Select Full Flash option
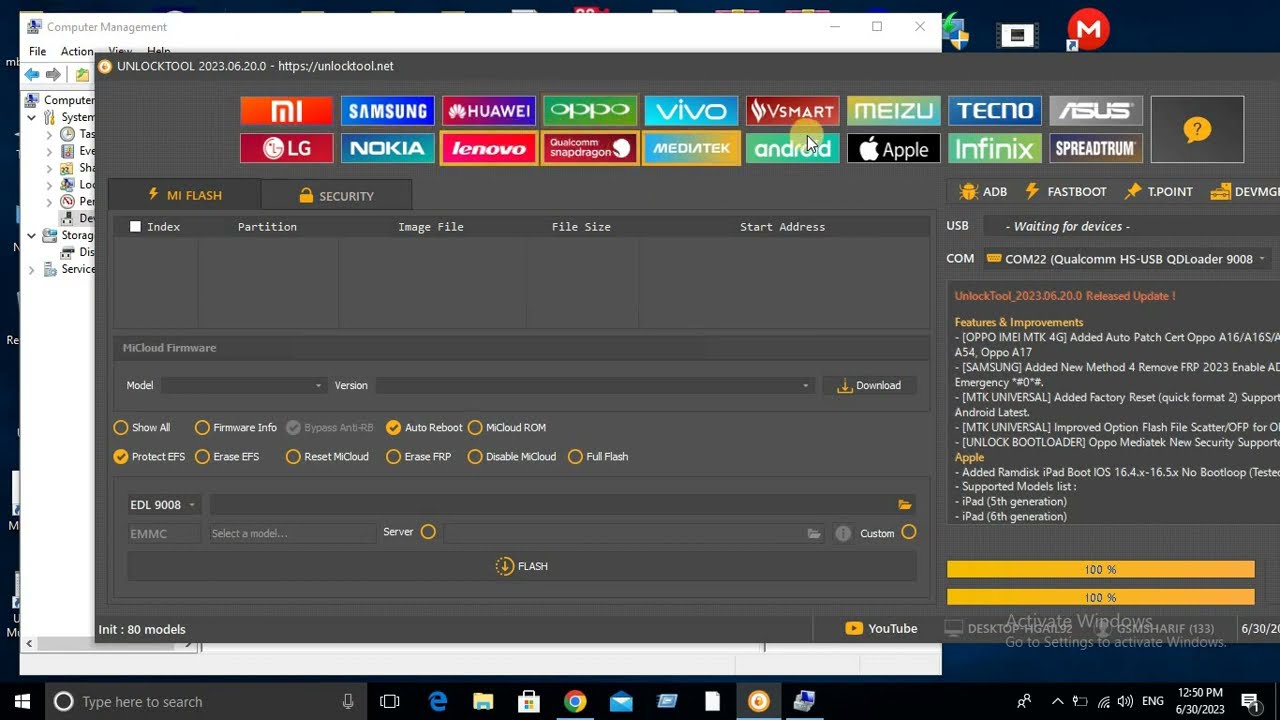The image size is (1280, 720). tap(598, 457)
